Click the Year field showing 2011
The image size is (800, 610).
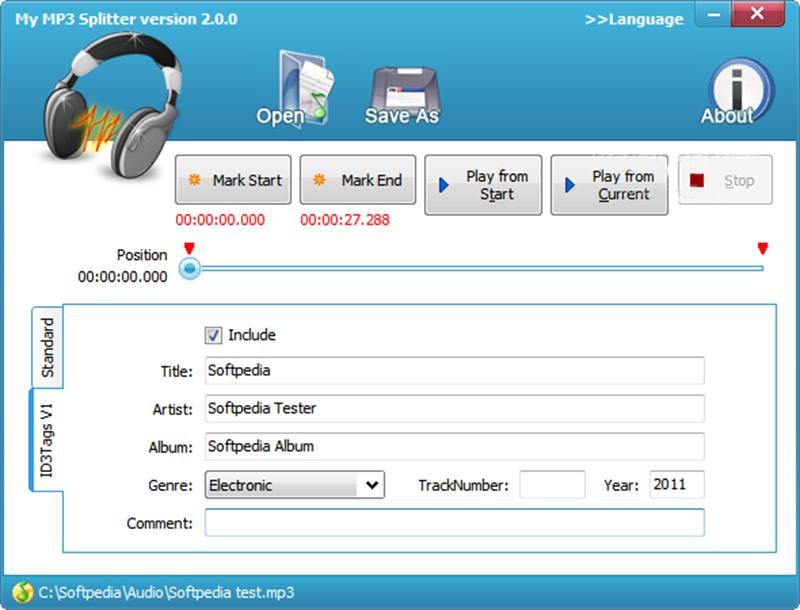(x=677, y=485)
